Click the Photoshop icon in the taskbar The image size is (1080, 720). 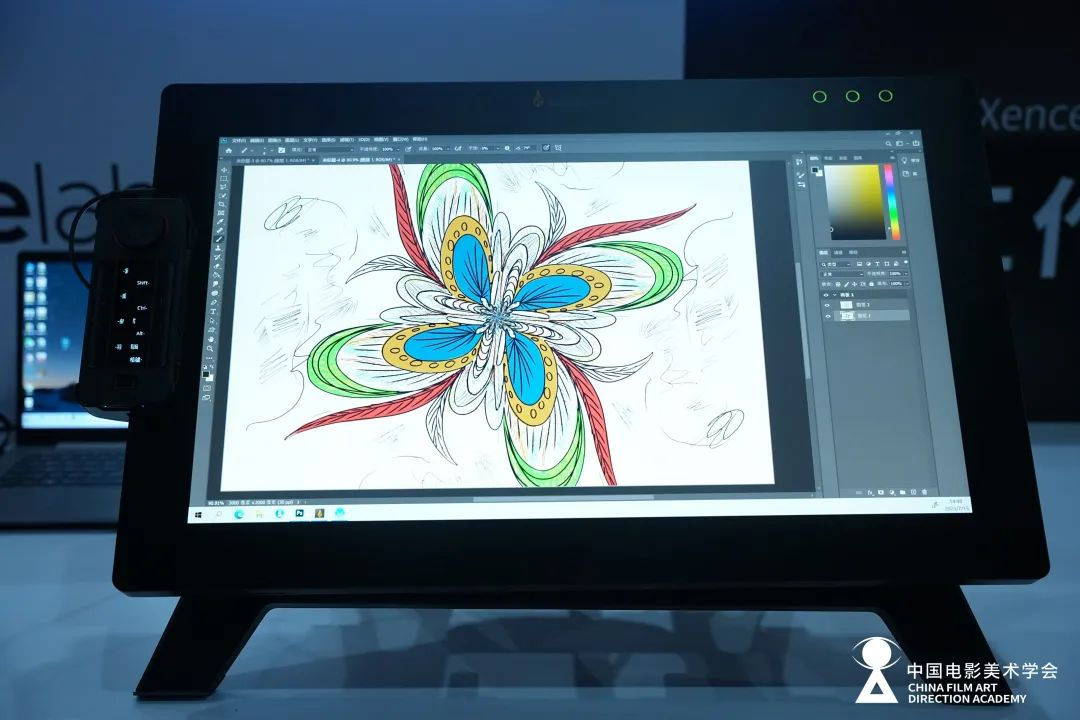pyautogui.click(x=300, y=513)
